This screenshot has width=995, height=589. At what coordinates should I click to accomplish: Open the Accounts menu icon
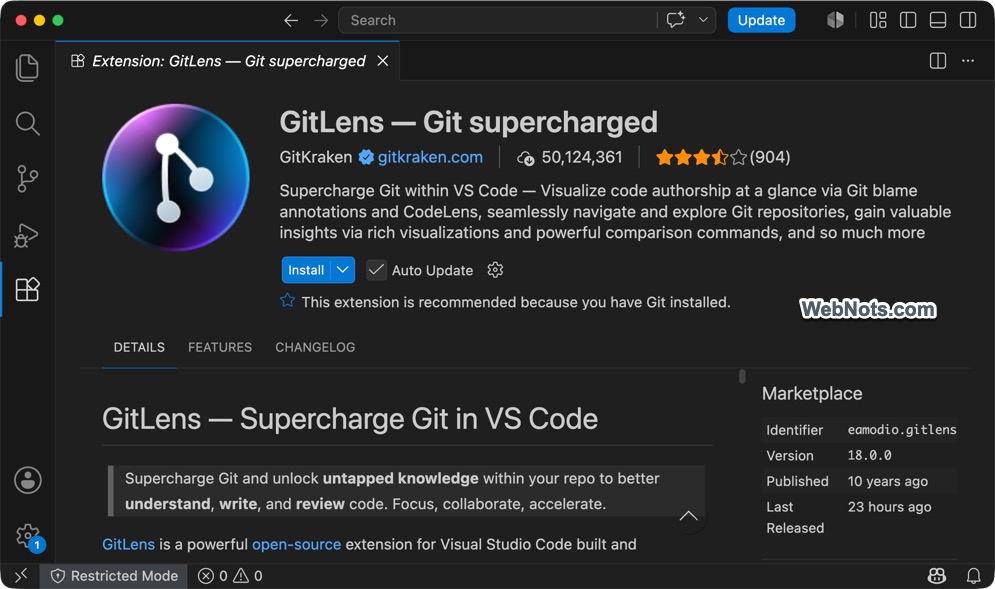click(28, 480)
